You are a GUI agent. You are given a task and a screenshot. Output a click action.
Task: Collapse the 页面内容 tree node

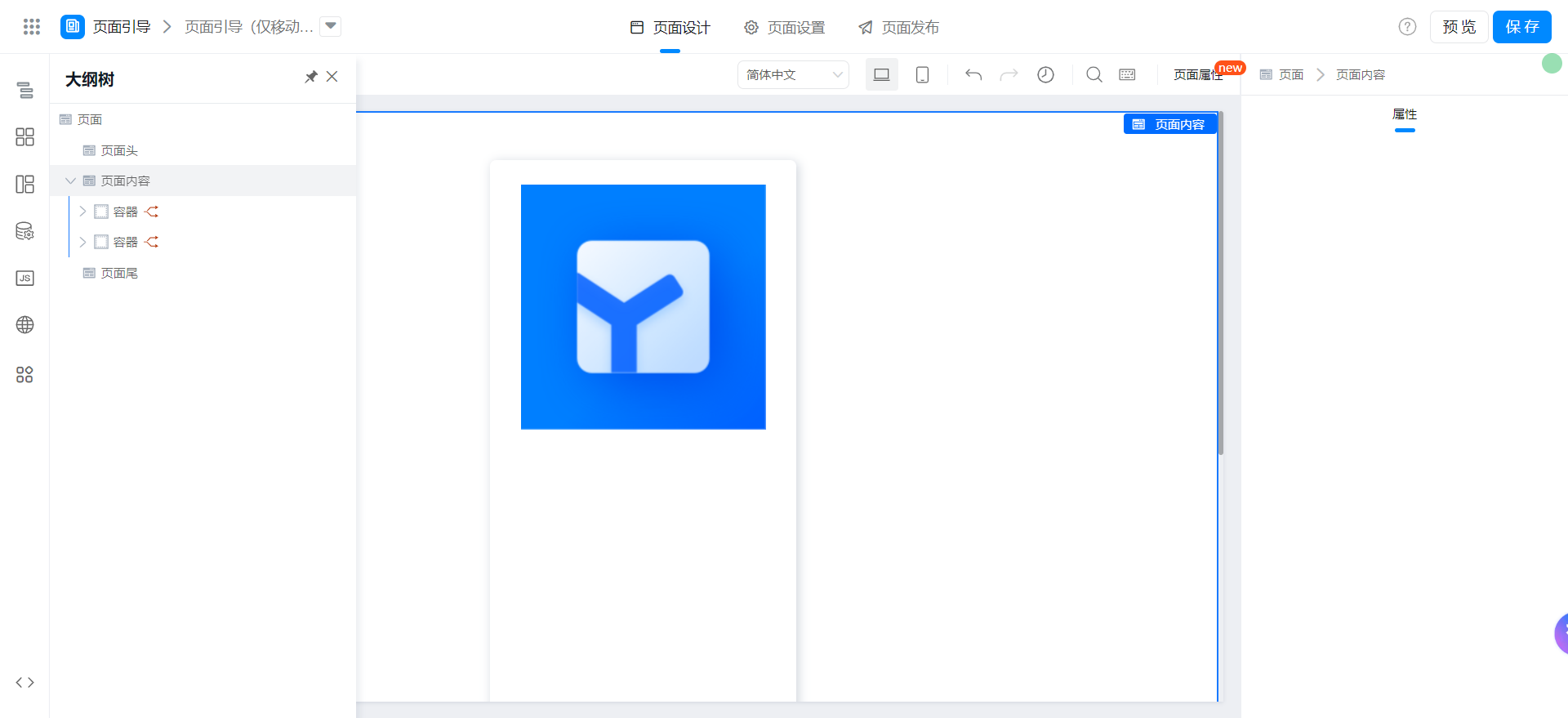[x=70, y=181]
